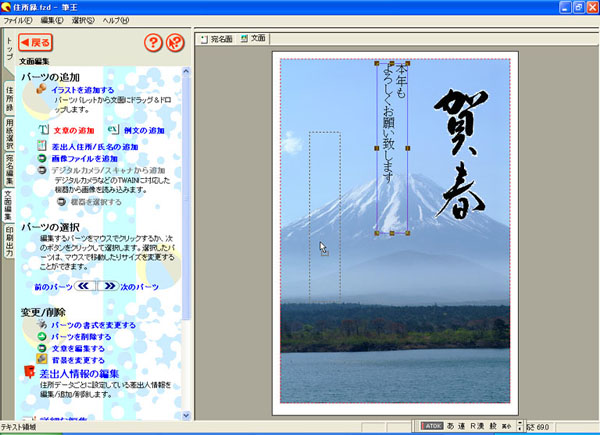The height and width of the screenshot is (435, 600).
Task: Click the 戻る back button
Action: pyautogui.click(x=35, y=43)
